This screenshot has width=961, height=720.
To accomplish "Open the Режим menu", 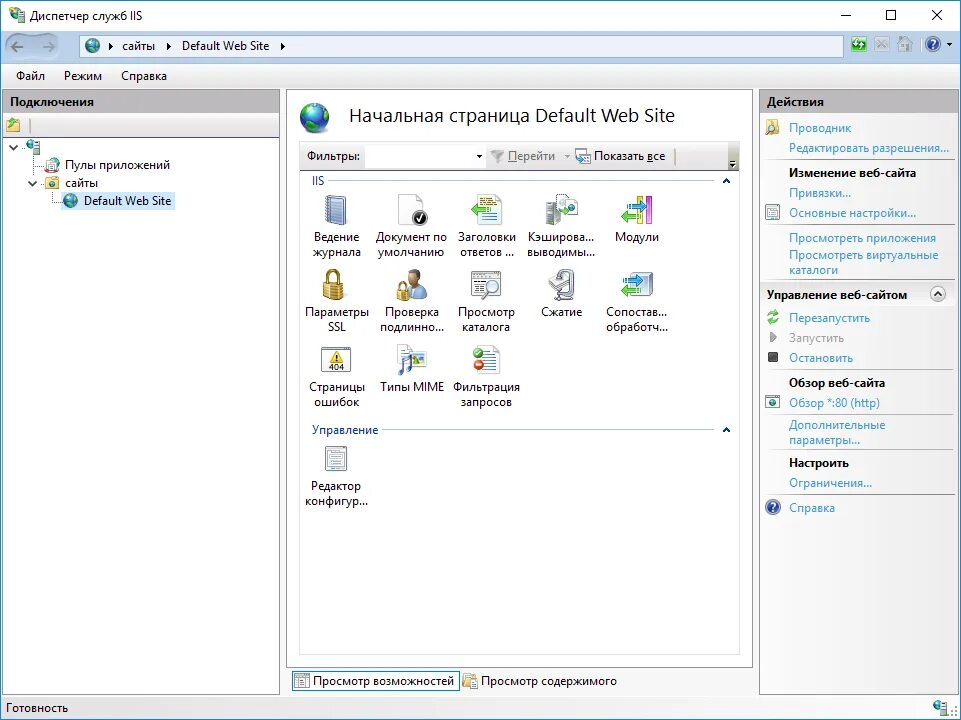I will pos(83,76).
